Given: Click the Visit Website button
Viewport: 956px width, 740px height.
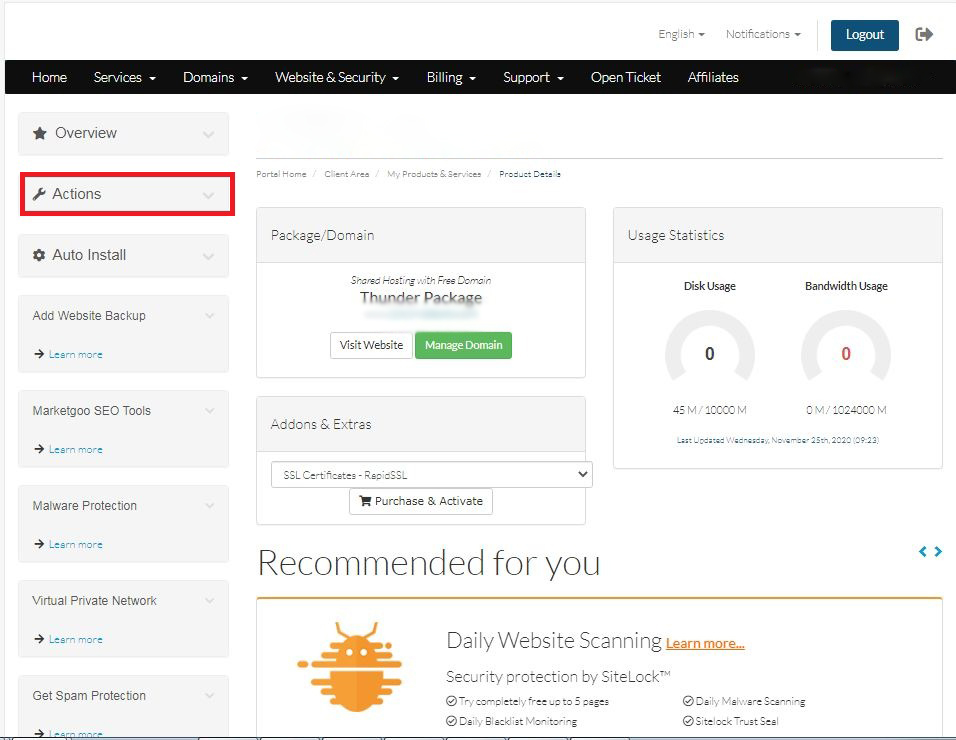Looking at the screenshot, I should 371,345.
